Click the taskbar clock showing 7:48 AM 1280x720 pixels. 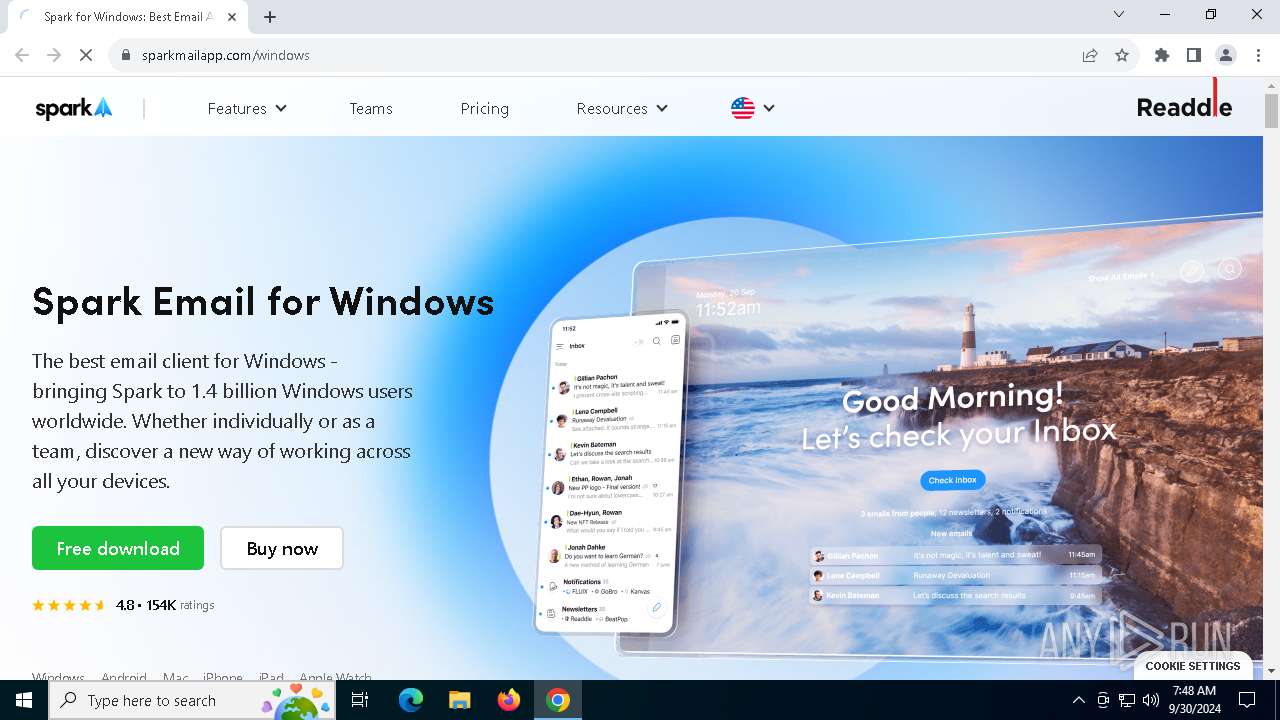tap(1195, 700)
